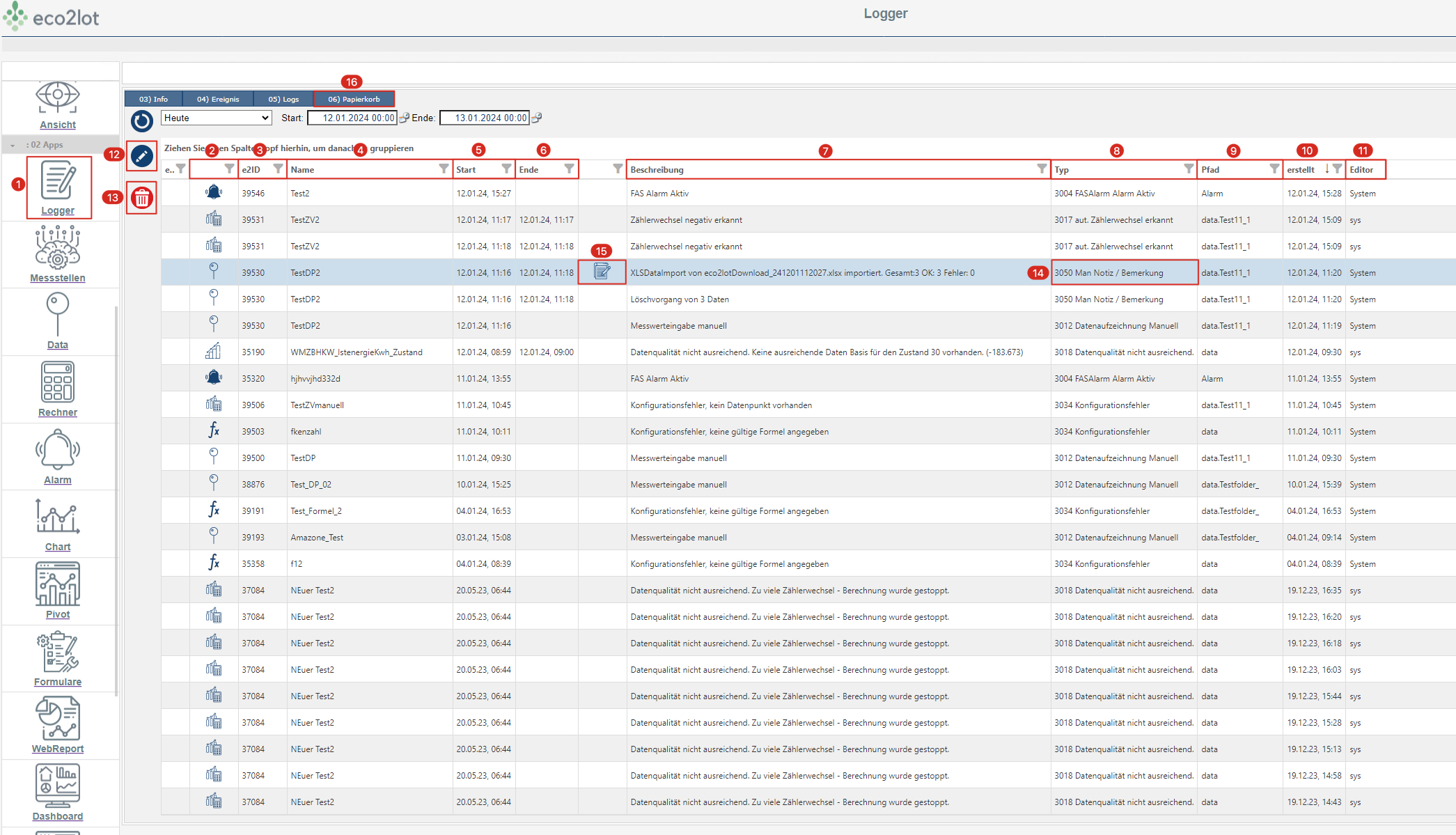
Task: Open filter on Ende column
Action: 569,169
